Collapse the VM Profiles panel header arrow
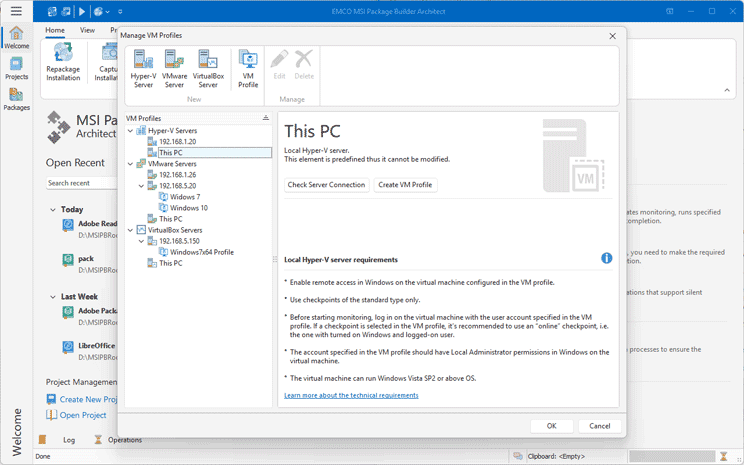The image size is (744, 465). coord(265,118)
